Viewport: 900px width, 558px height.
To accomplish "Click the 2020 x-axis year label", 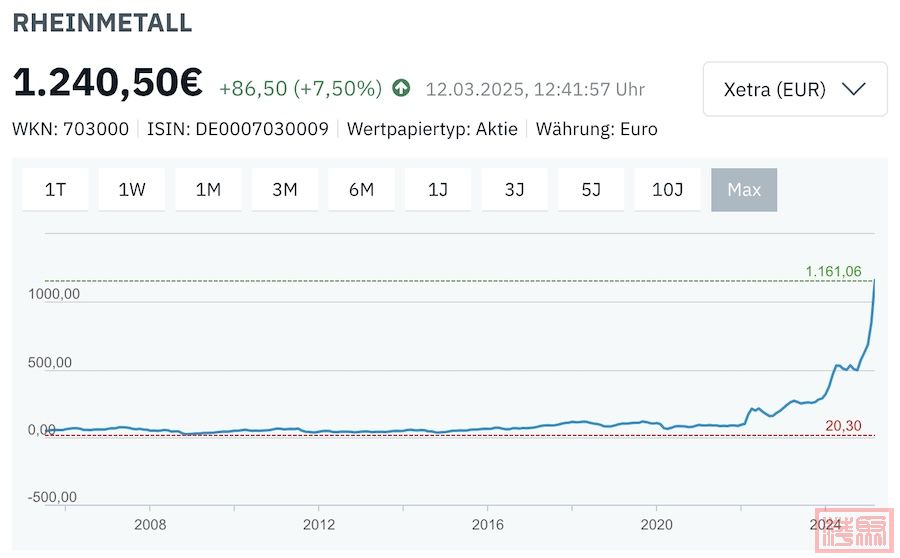I will point(657,525).
